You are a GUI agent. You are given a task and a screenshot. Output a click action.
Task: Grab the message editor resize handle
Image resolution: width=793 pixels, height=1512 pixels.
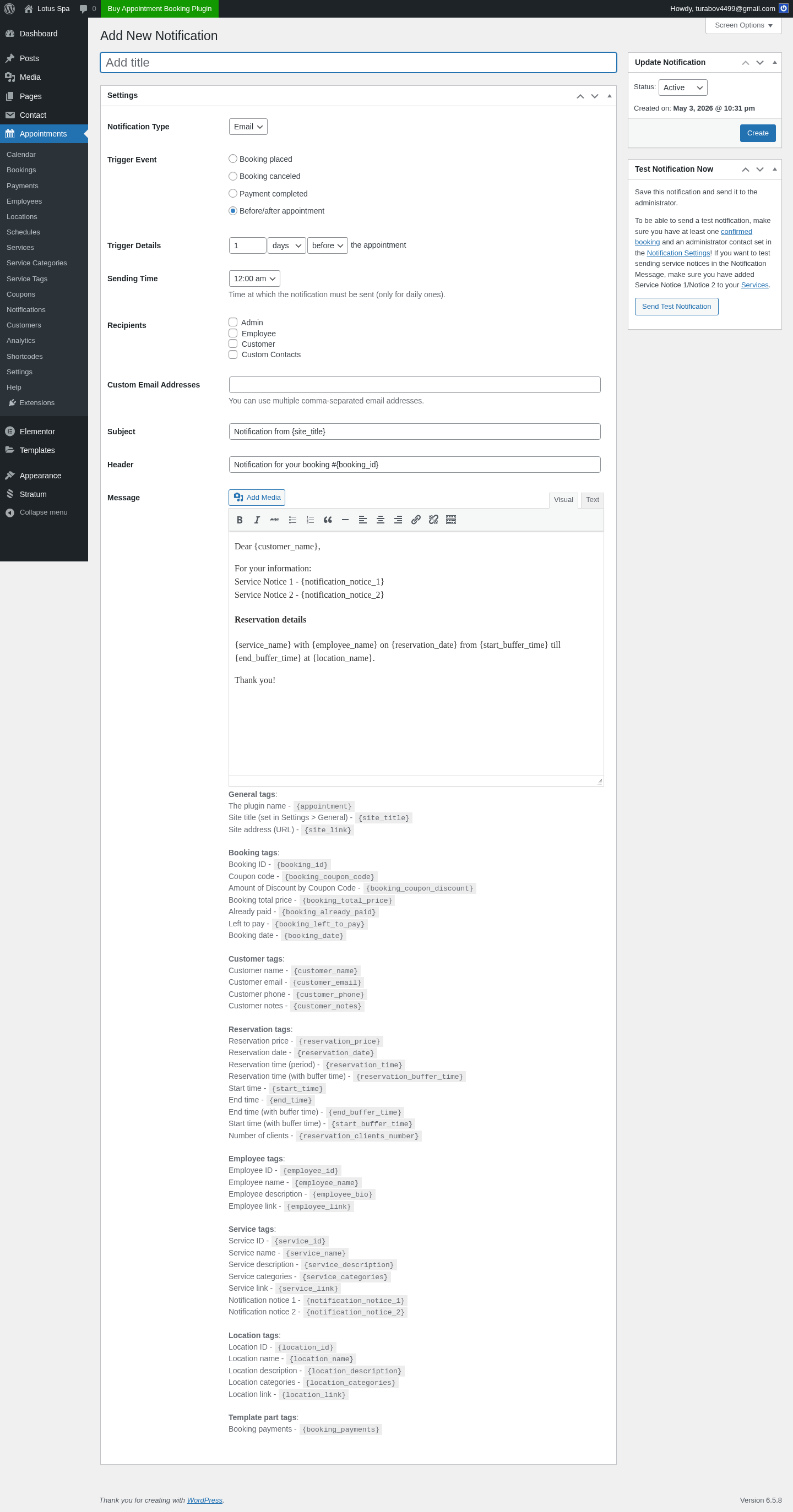[x=599, y=782]
